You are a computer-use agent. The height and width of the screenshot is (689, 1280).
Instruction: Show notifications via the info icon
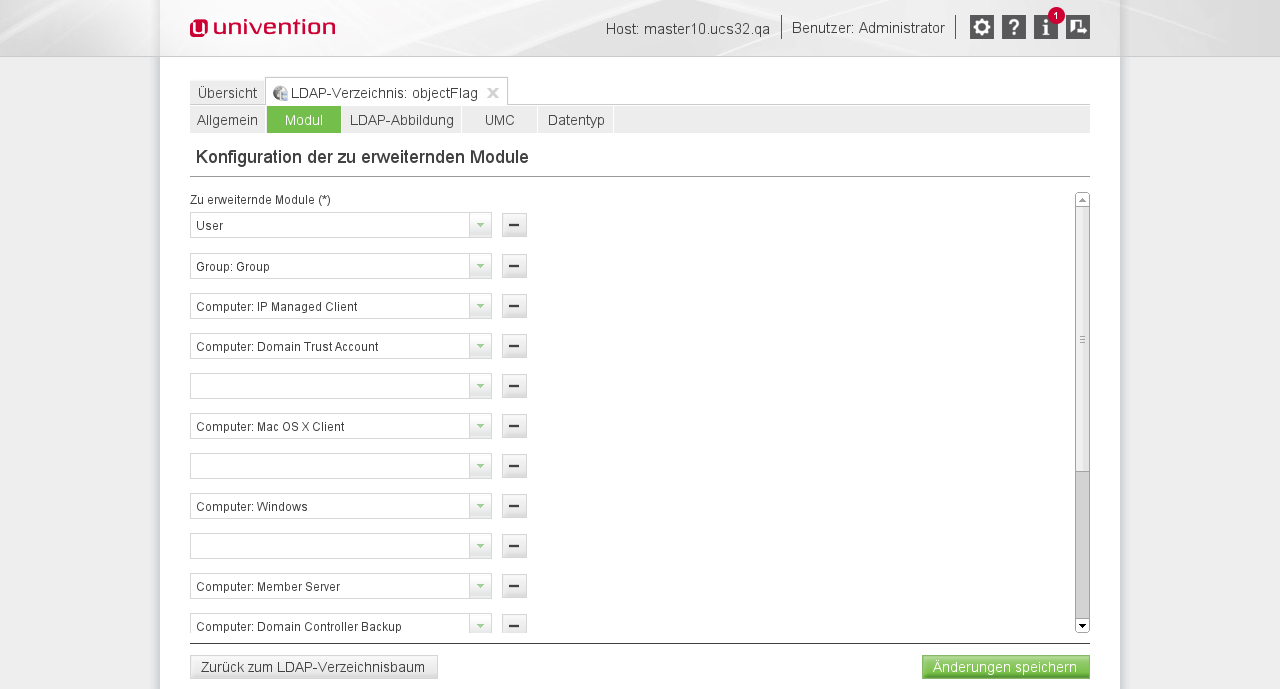point(1045,27)
